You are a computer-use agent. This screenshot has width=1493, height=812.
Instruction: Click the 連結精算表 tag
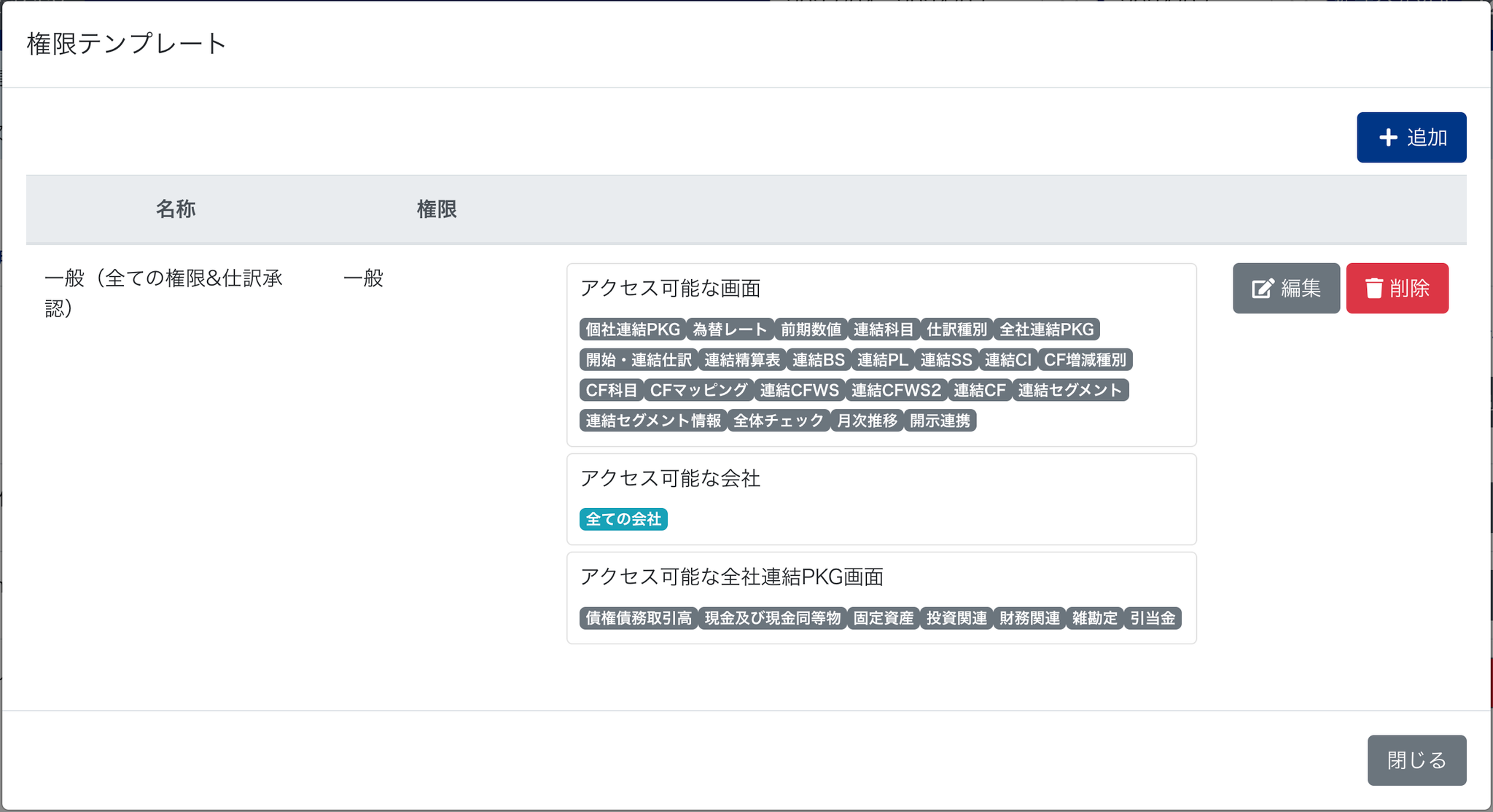pos(741,360)
